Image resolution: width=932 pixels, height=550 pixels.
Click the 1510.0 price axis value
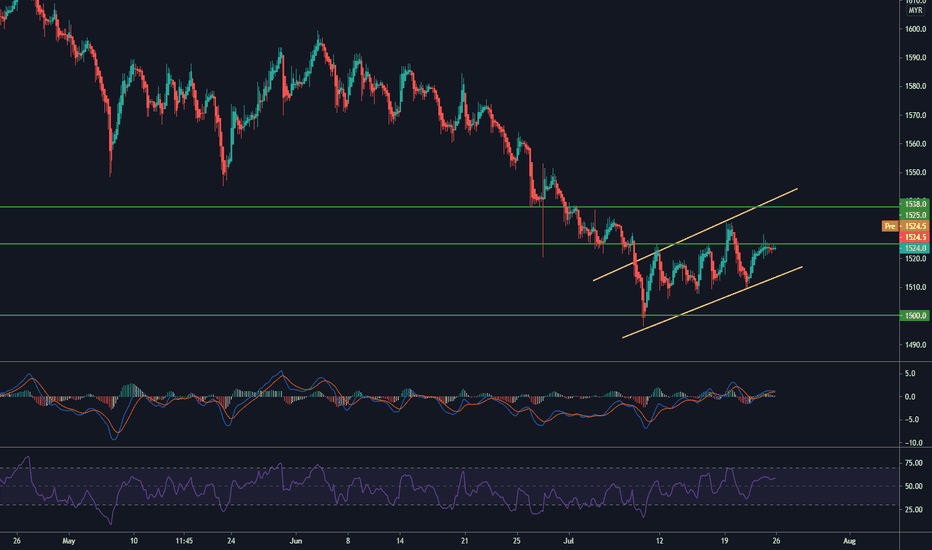pyautogui.click(x=915, y=287)
